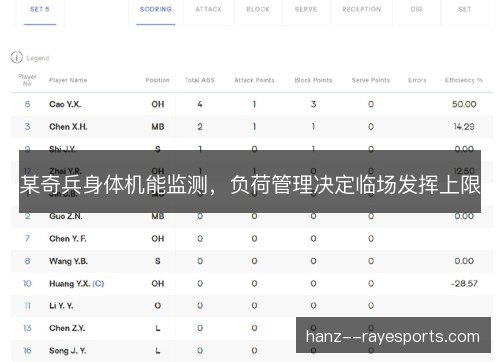Open the SET statistics tab
The image size is (500, 362).
pos(464,9)
